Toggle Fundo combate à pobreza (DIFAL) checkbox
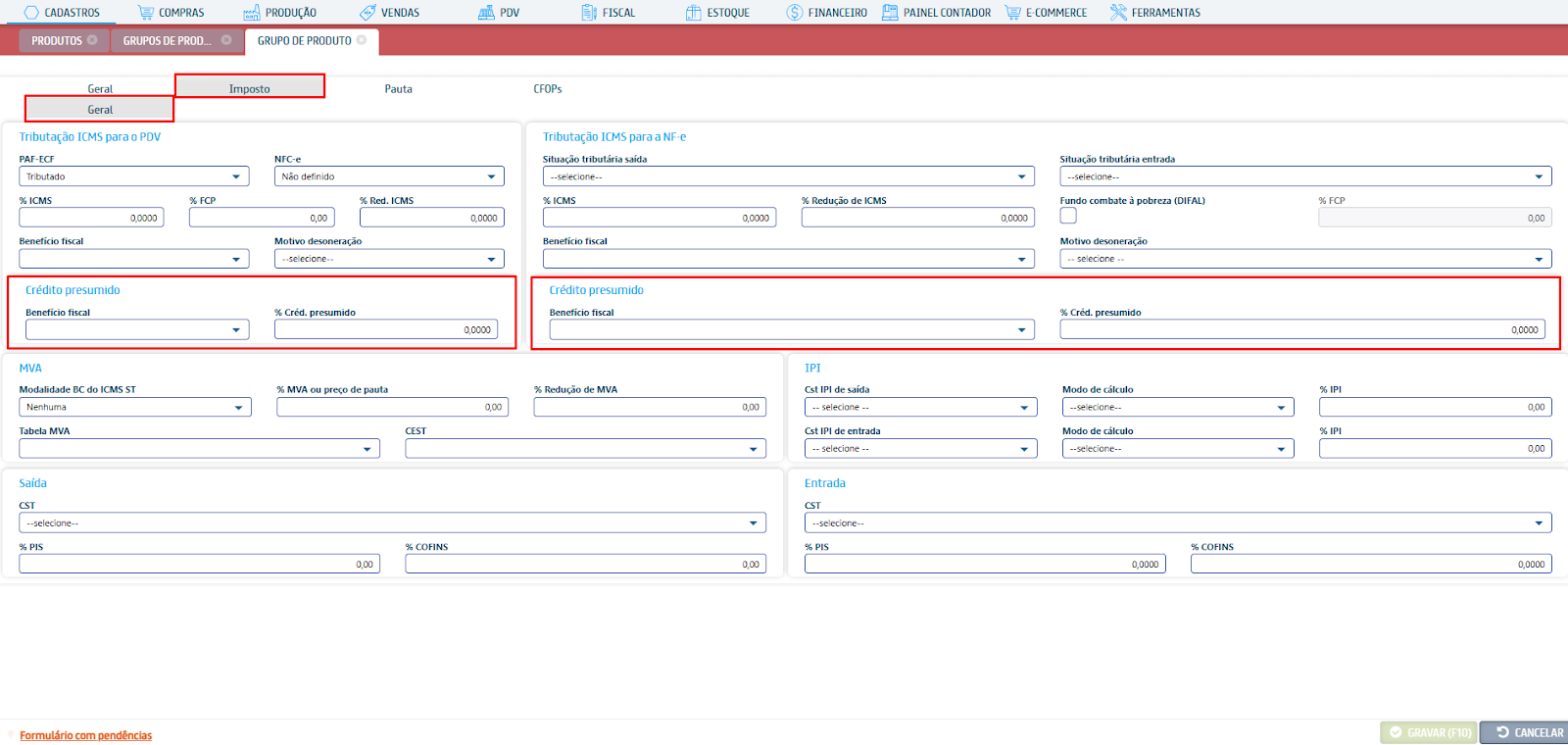1568x745 pixels. pyautogui.click(x=1068, y=216)
